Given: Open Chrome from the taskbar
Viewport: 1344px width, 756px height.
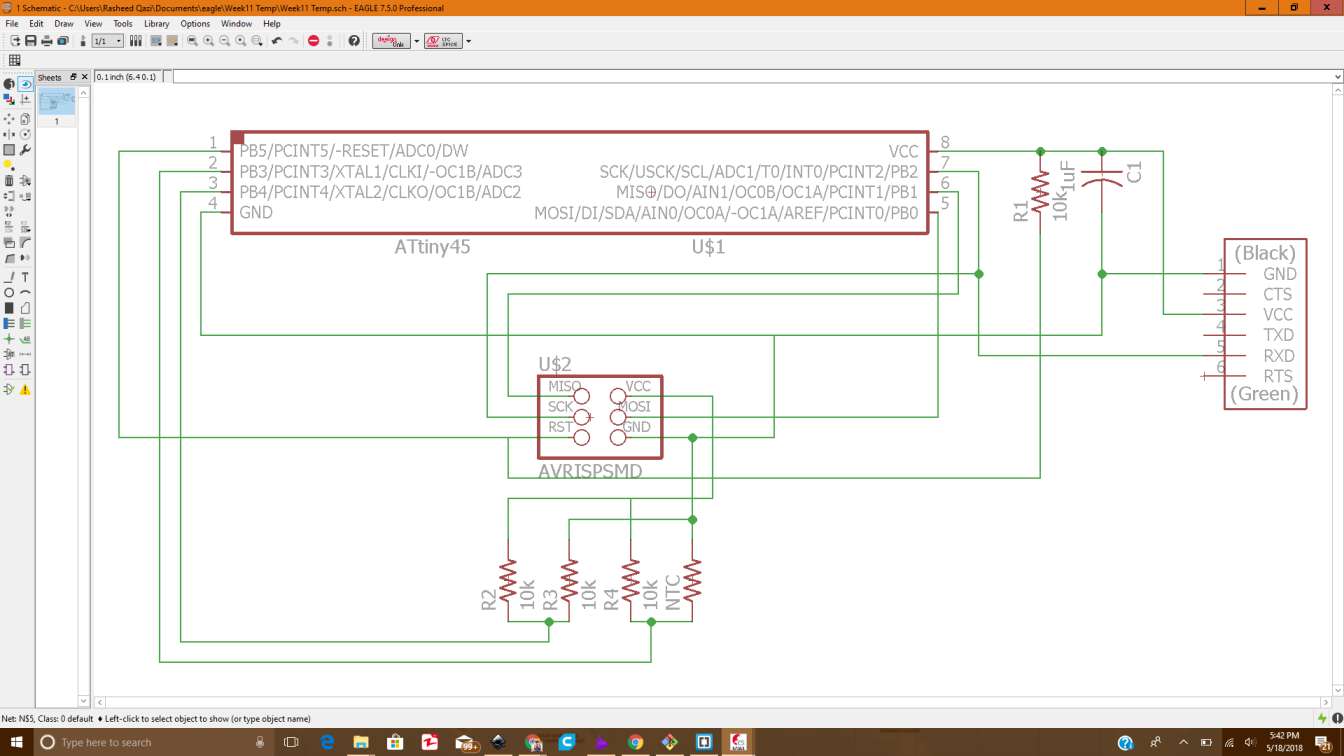Looking at the screenshot, I should [x=635, y=742].
